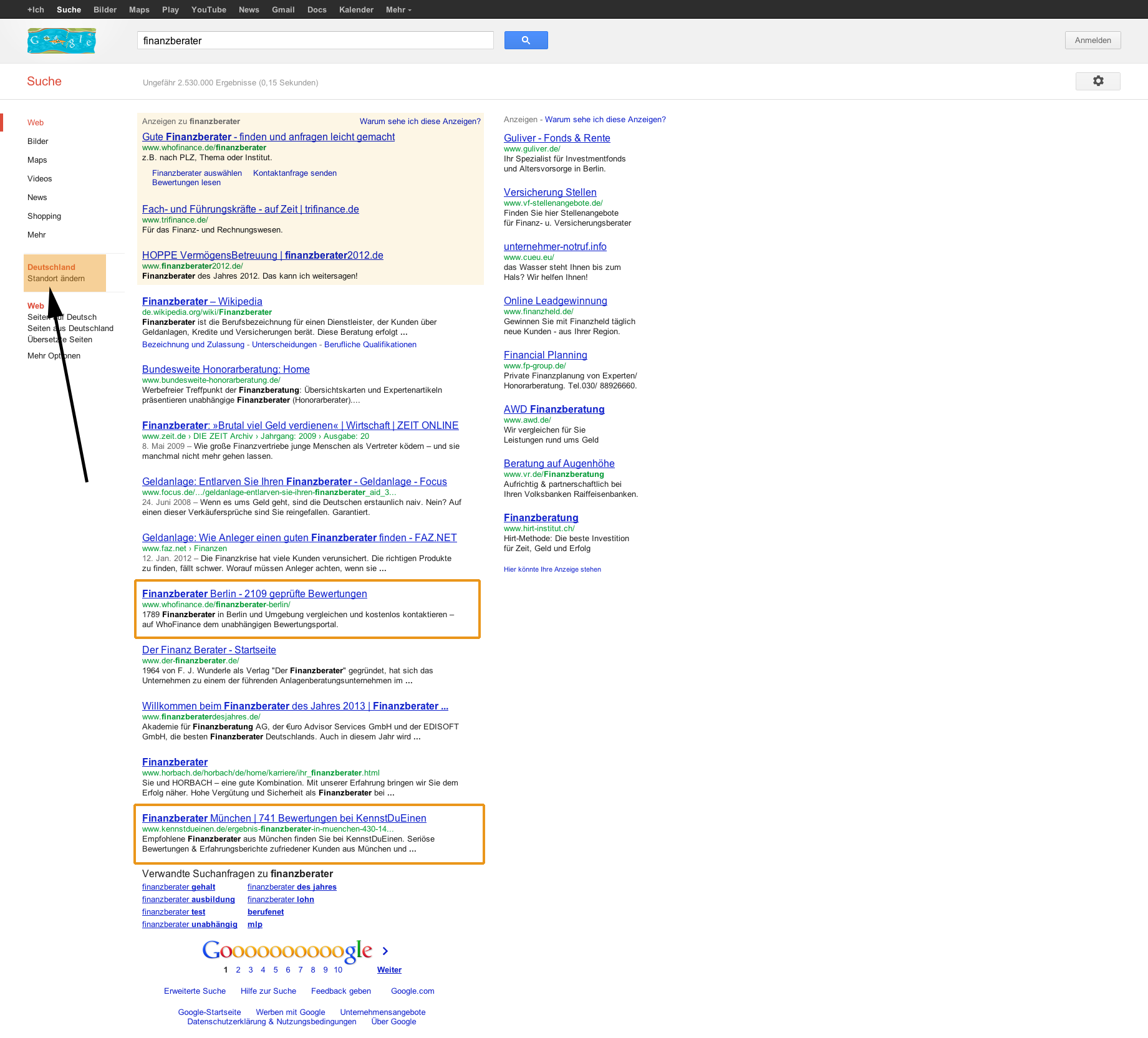
Task: Open Der Finanz Berater - Startseite result
Action: [209, 650]
